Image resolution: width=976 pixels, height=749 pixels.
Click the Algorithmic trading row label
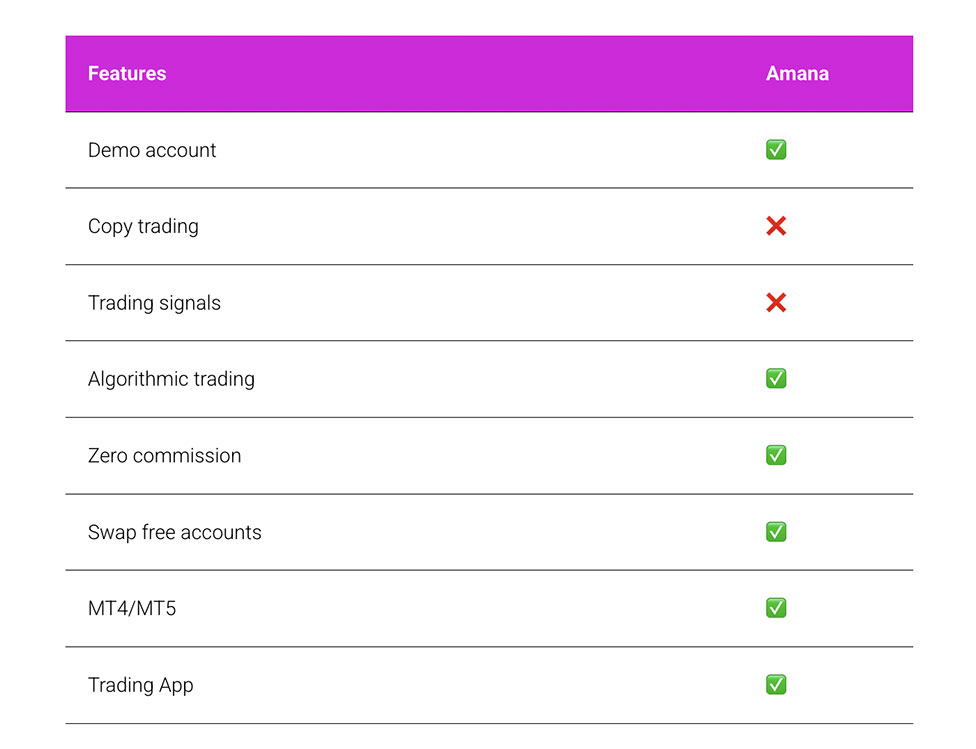click(171, 379)
